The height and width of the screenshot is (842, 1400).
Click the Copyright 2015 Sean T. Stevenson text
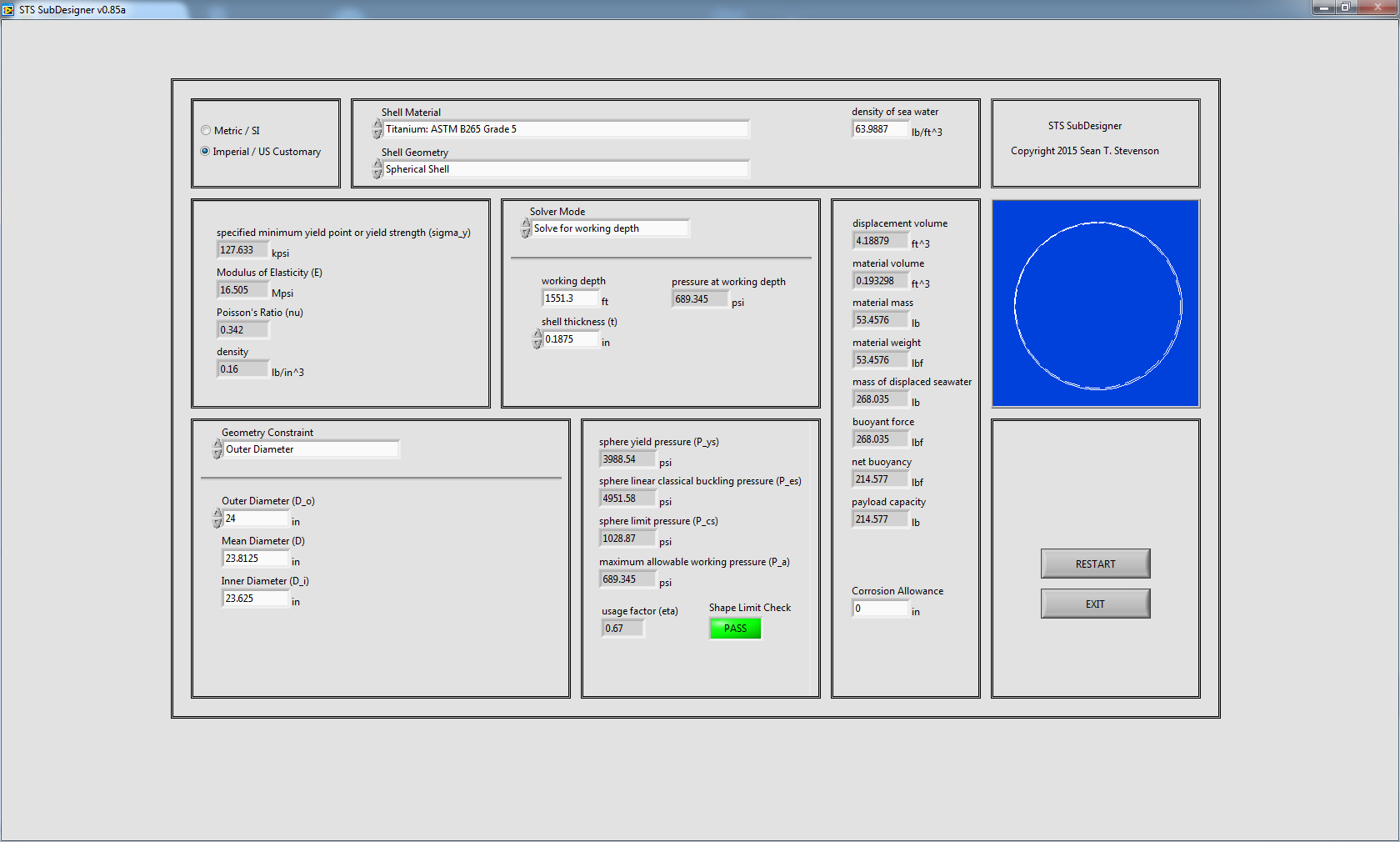pyautogui.click(x=1085, y=151)
